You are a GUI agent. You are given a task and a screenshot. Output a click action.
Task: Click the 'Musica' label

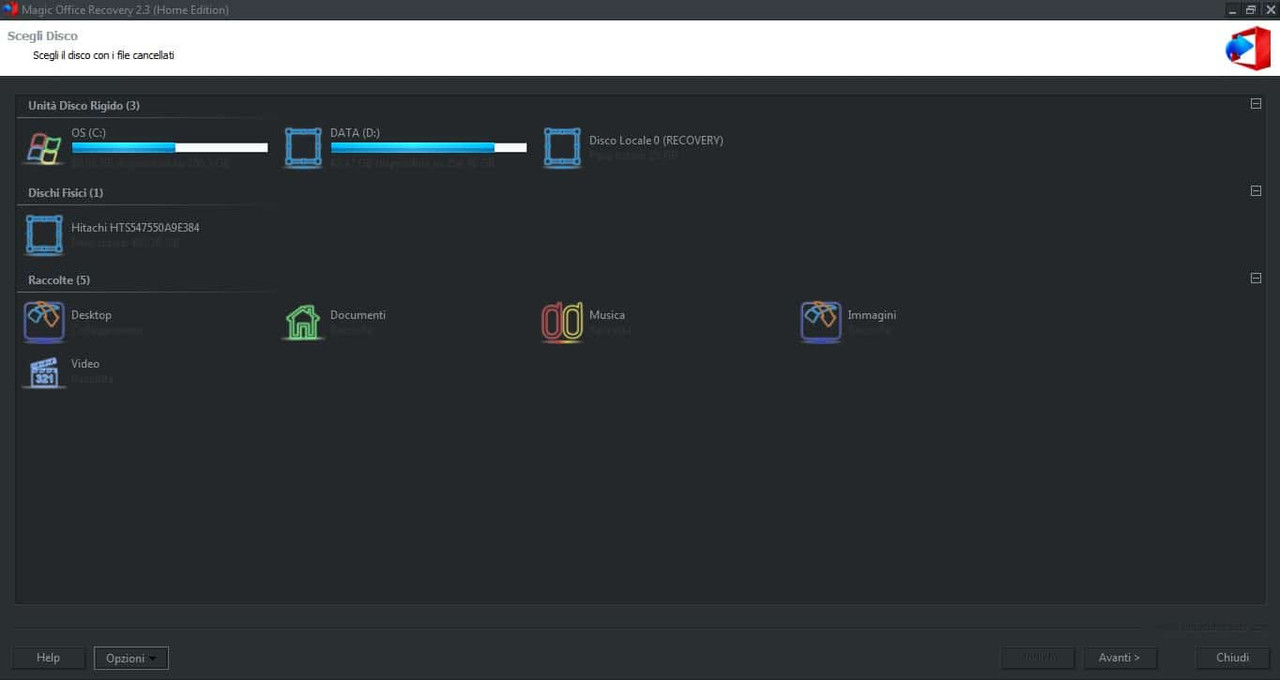(x=607, y=315)
